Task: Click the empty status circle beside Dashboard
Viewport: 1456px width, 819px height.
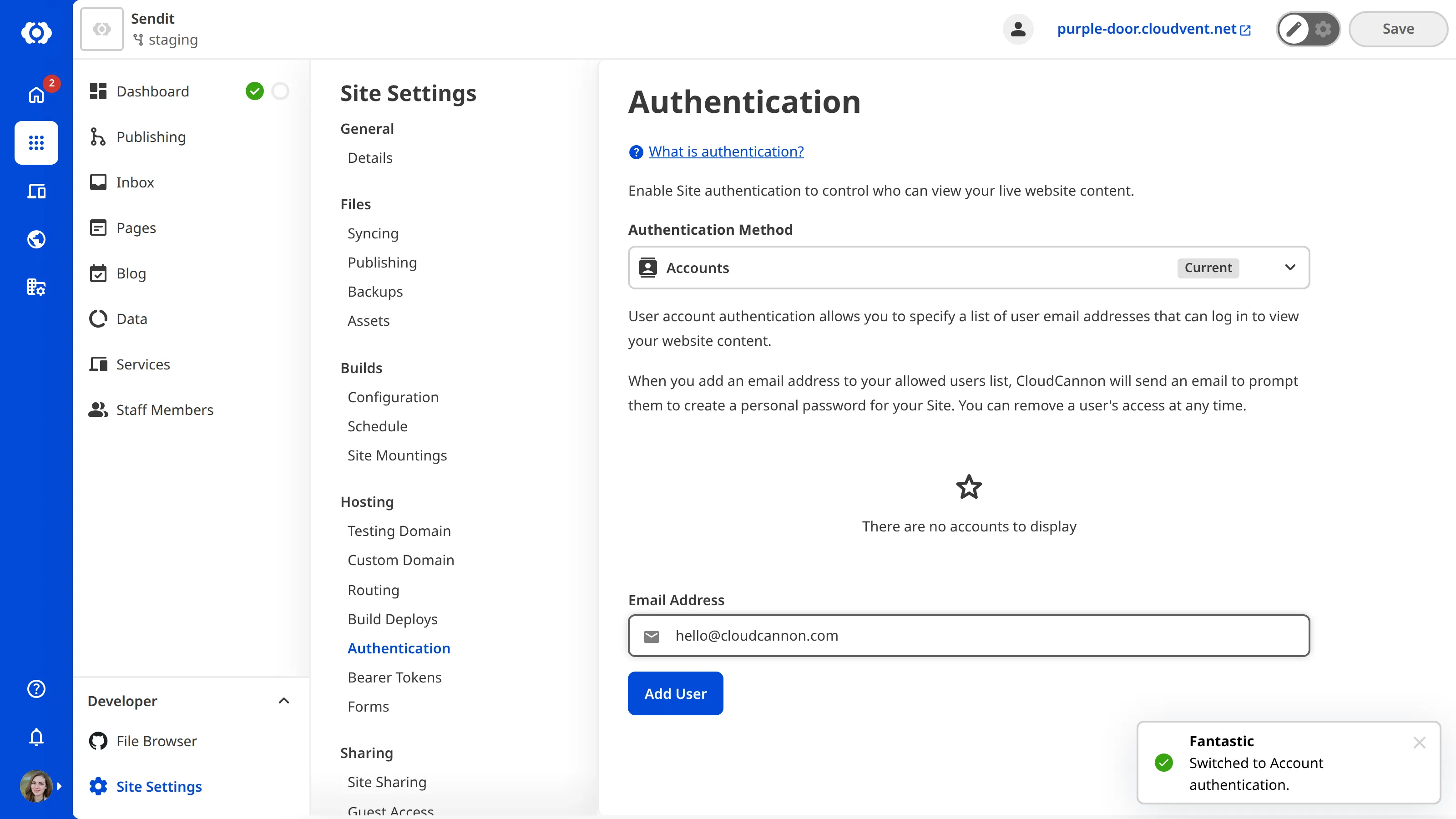Action: pos(280,91)
